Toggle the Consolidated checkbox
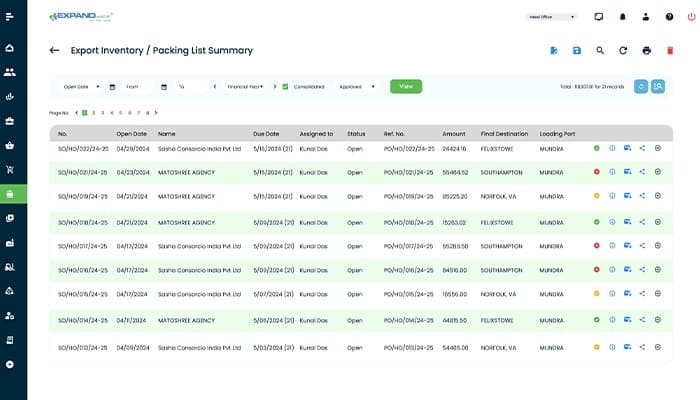The width and height of the screenshot is (700, 400). (286, 87)
